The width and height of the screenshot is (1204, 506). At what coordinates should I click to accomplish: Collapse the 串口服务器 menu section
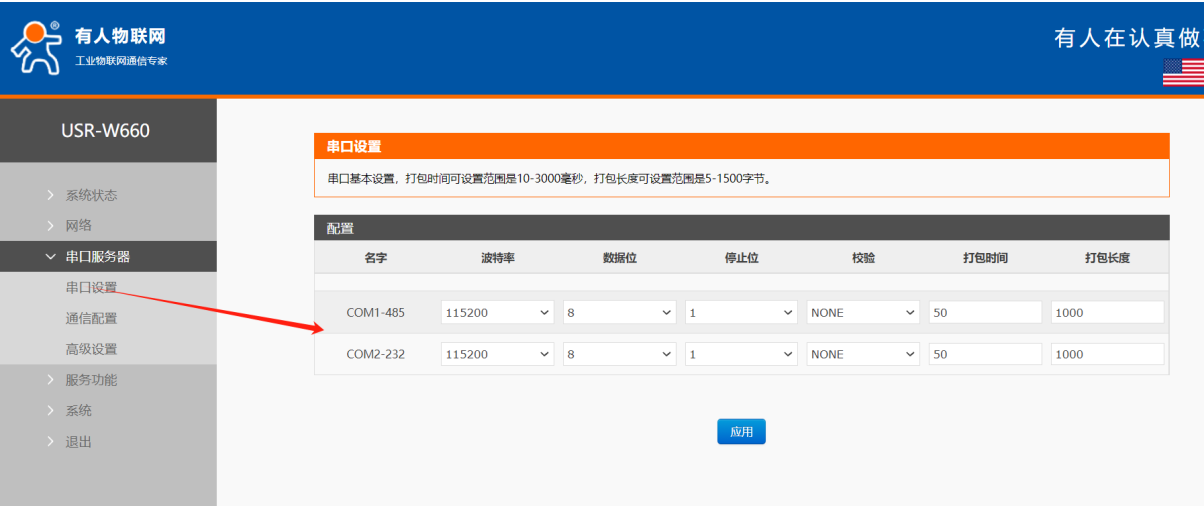(x=97, y=257)
